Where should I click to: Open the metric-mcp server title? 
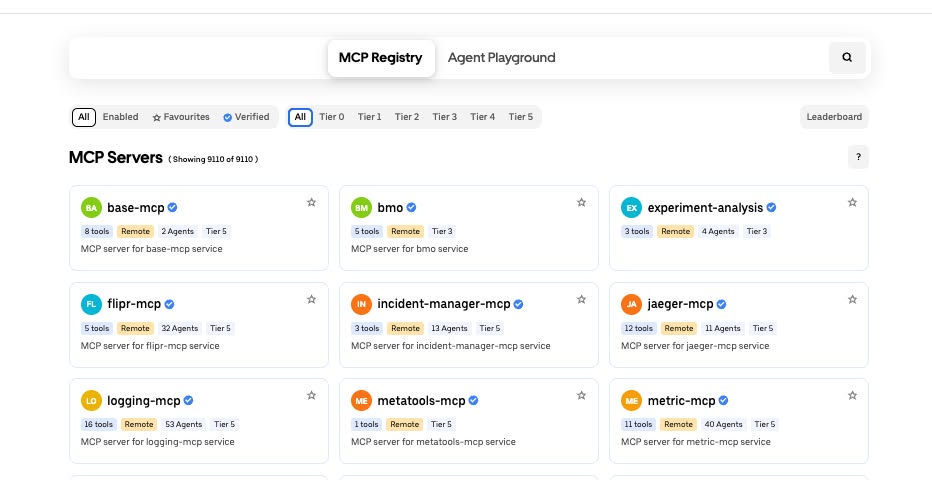[x=682, y=400]
